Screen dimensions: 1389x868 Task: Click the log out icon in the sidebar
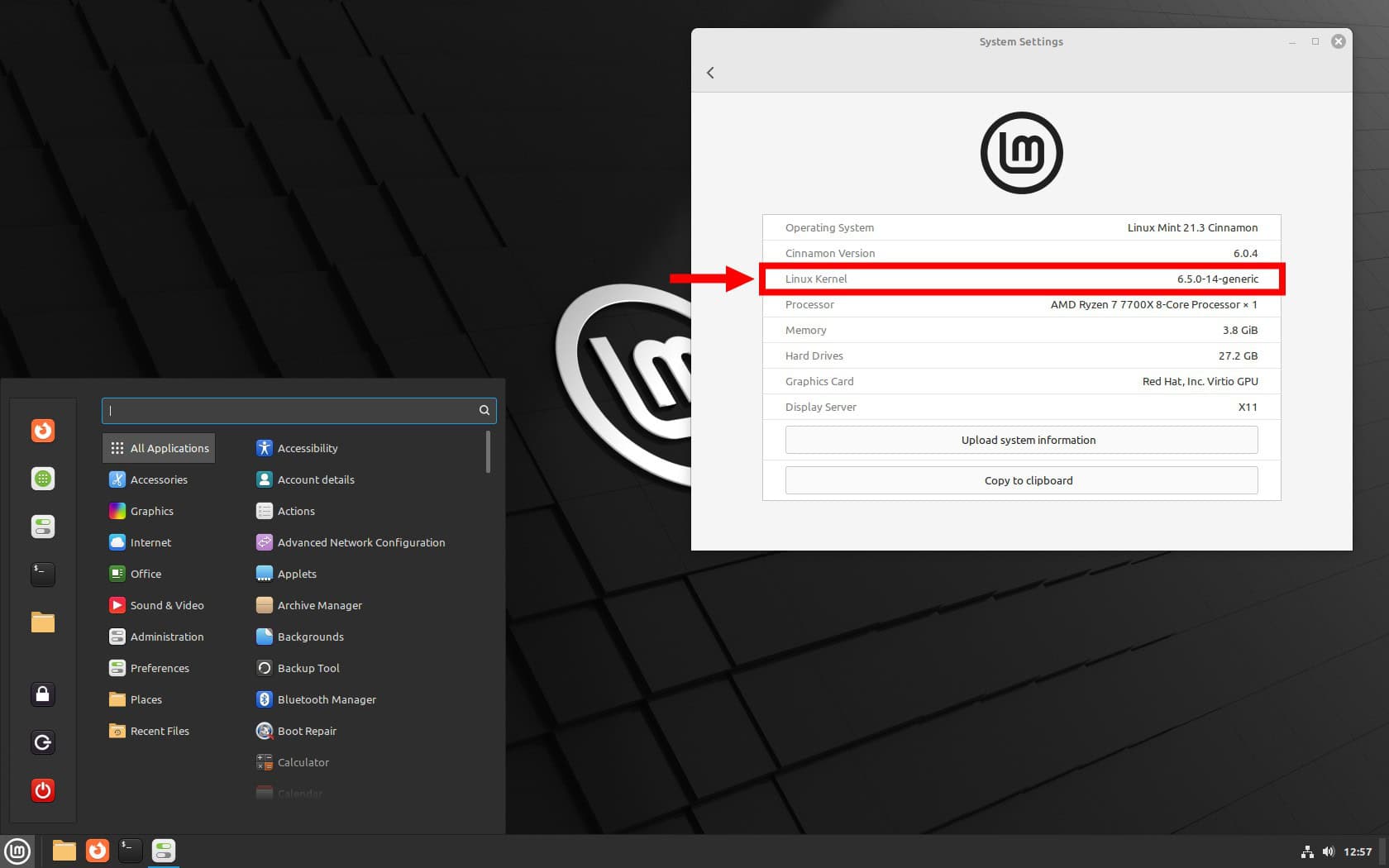click(x=42, y=742)
